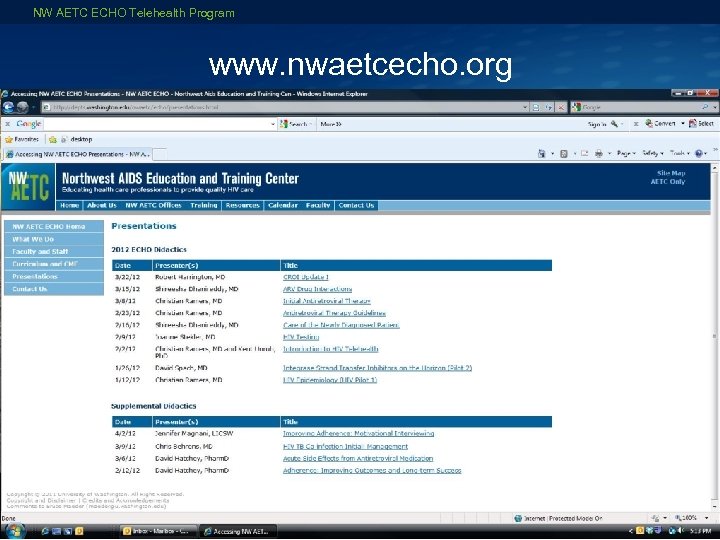Open the Home site navigation item
The width and height of the screenshot is (720, 540).
tap(69, 205)
